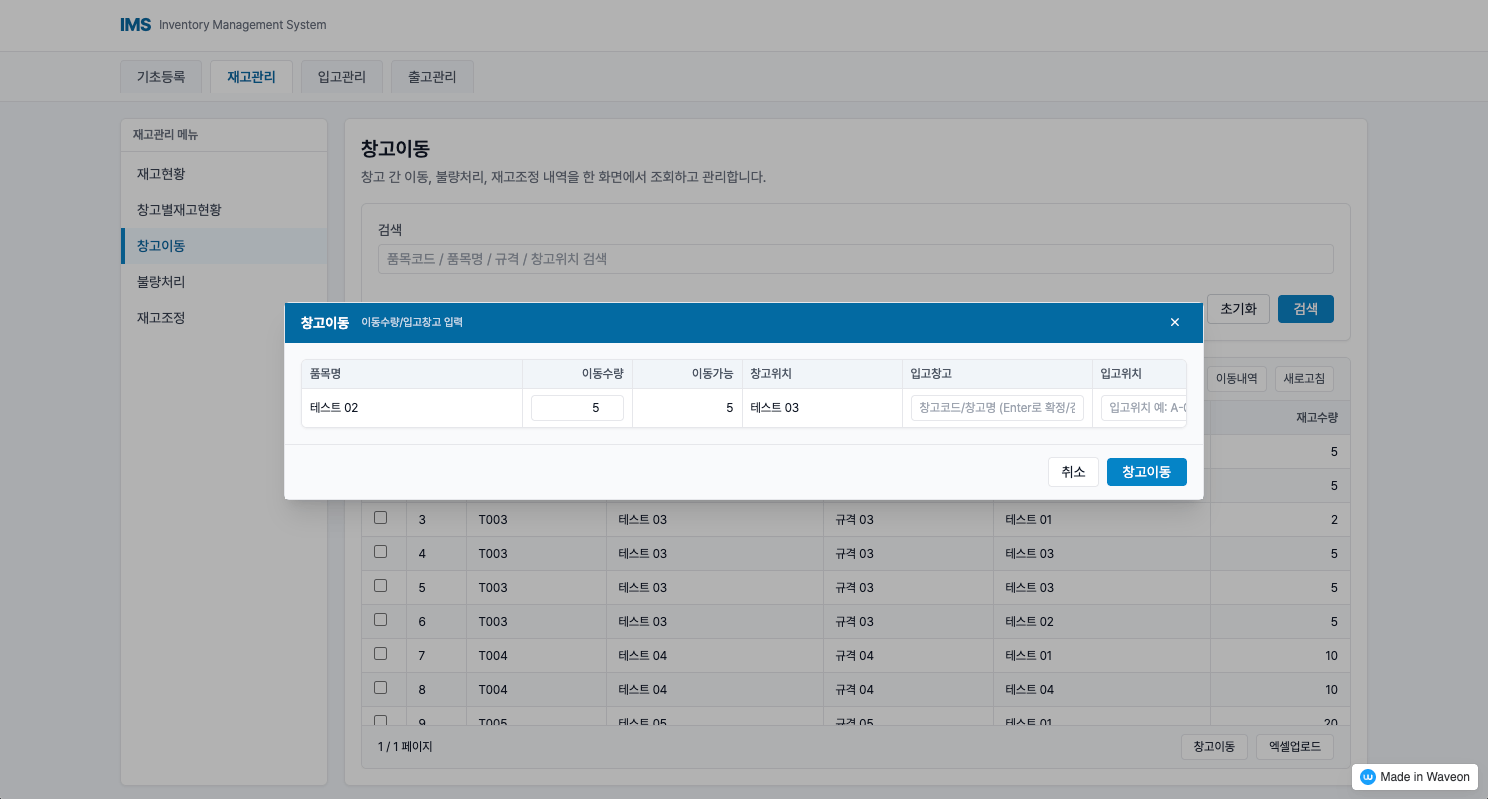Switch to the 입고관리 tab
This screenshot has width=1488, height=799.
point(342,77)
